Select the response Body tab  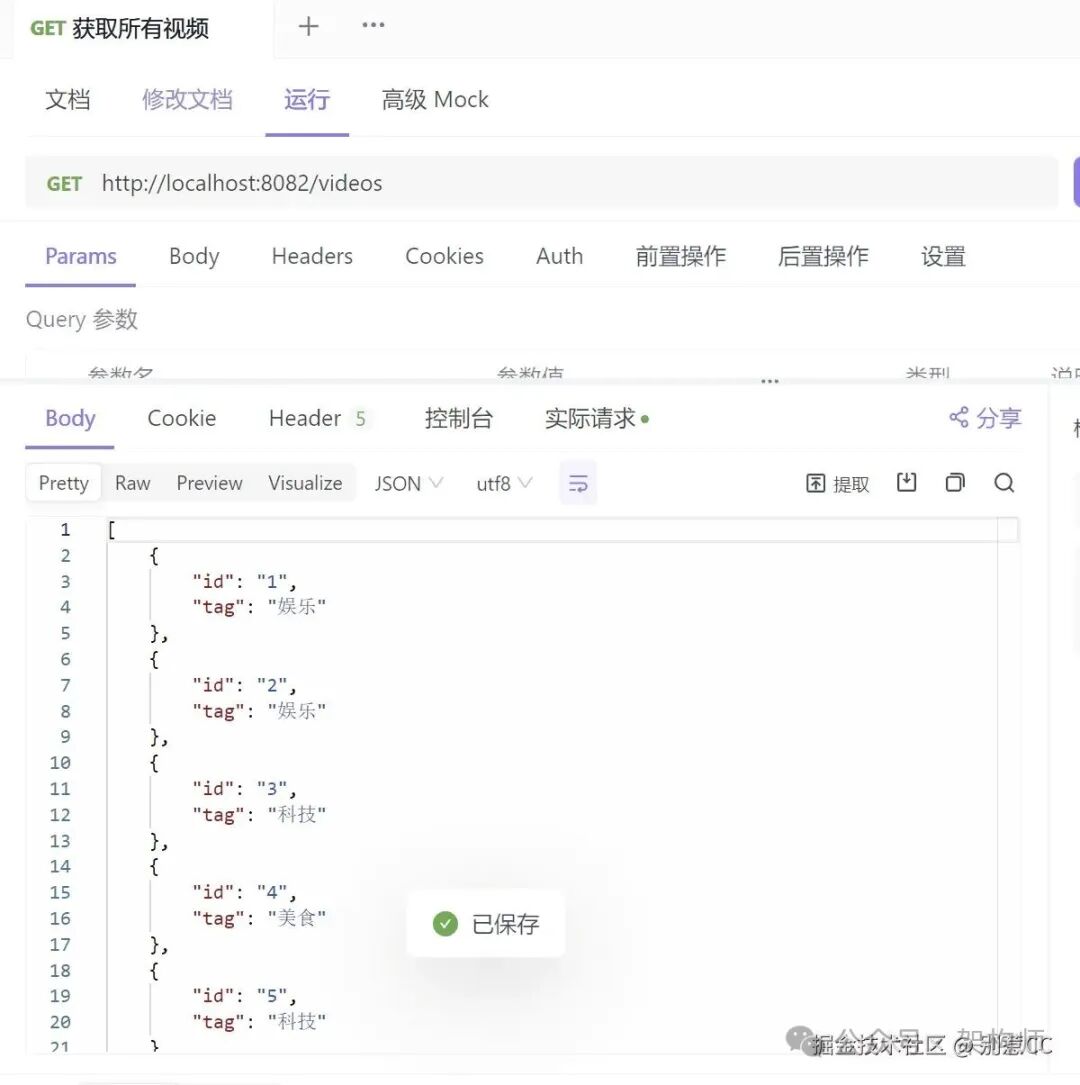point(70,418)
